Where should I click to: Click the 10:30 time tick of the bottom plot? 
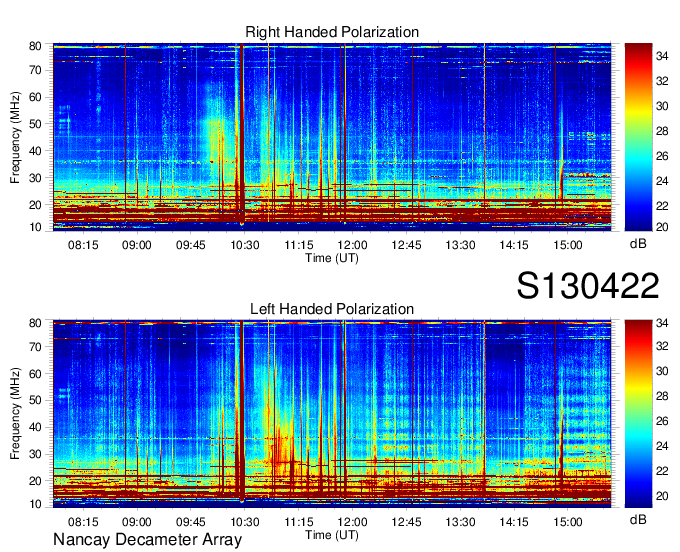point(245,522)
